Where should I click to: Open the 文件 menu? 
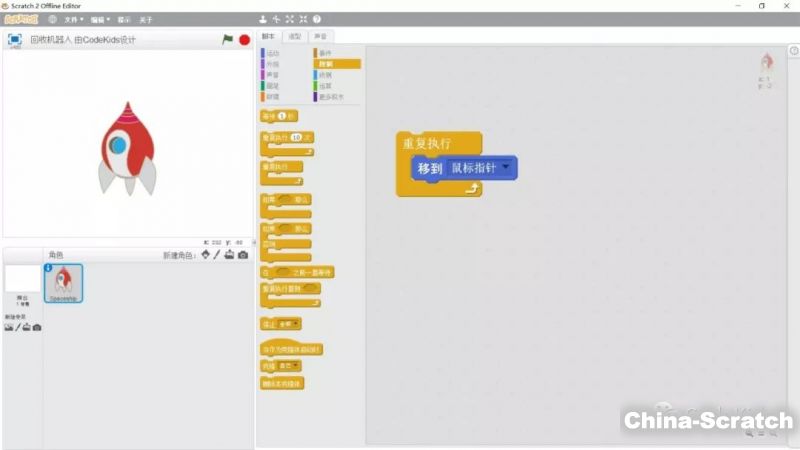pos(73,19)
